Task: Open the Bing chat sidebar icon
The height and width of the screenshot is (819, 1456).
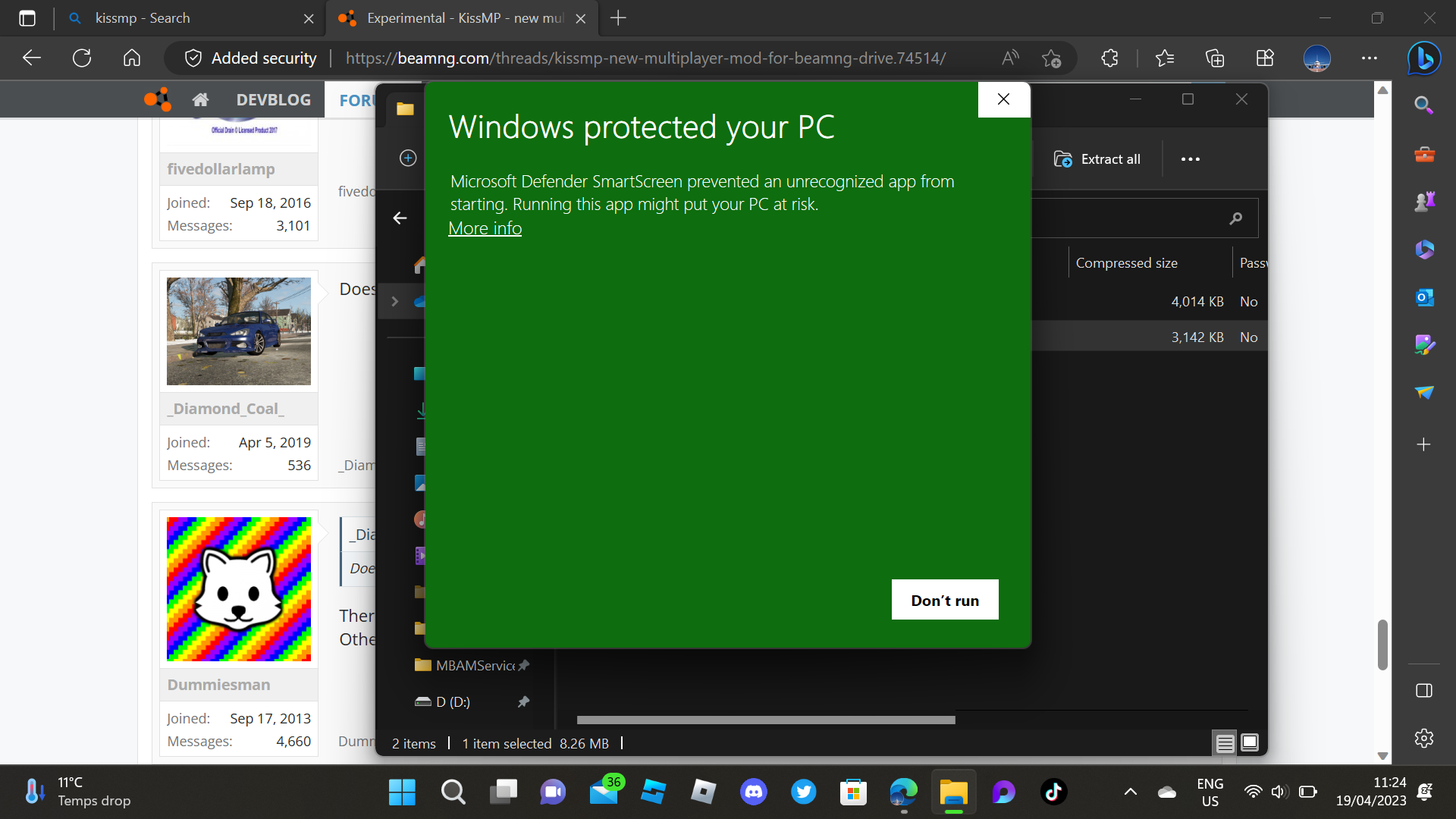Action: tap(1423, 58)
